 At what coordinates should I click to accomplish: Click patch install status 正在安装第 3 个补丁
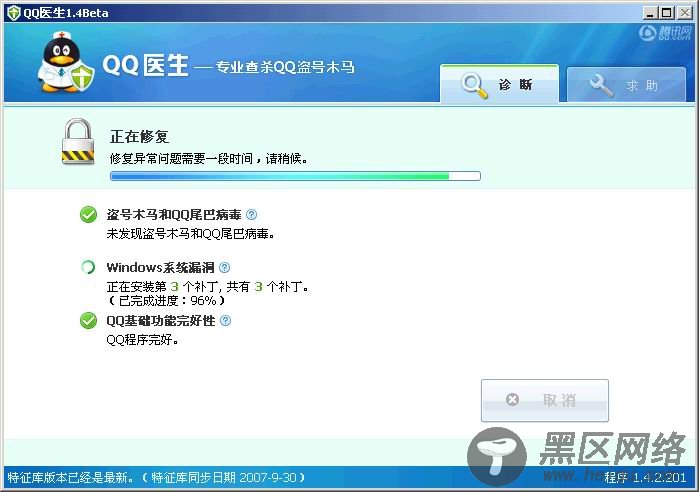(163, 287)
